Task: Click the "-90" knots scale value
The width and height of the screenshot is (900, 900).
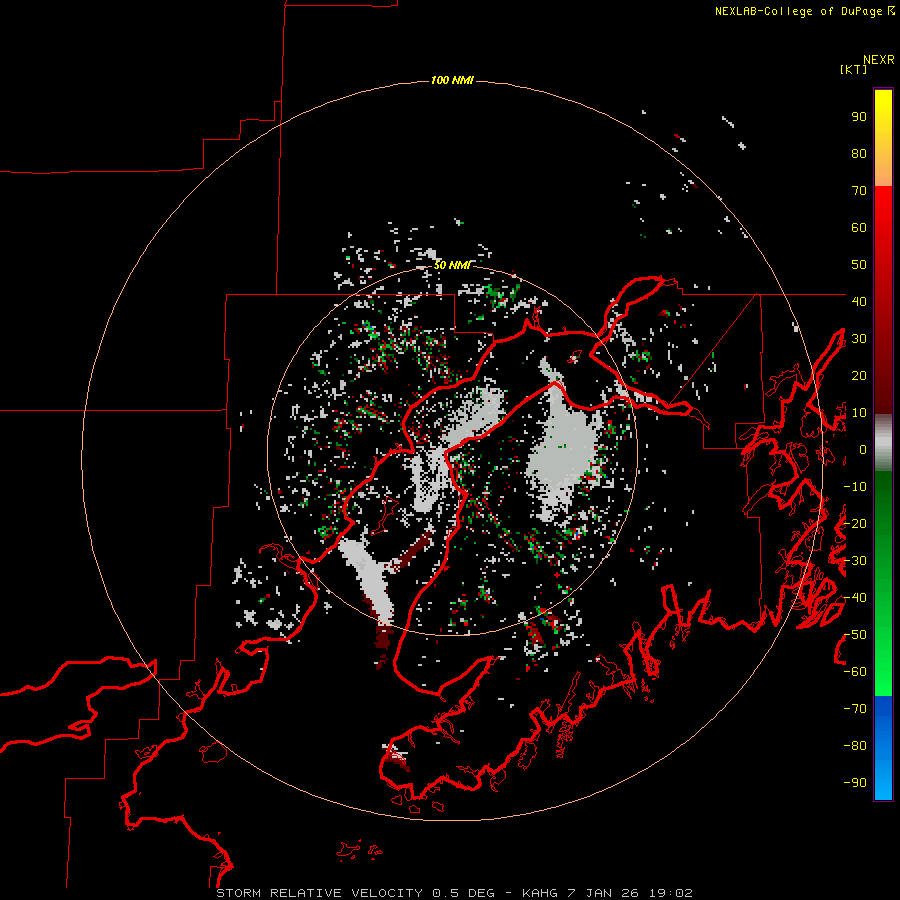Action: [855, 783]
